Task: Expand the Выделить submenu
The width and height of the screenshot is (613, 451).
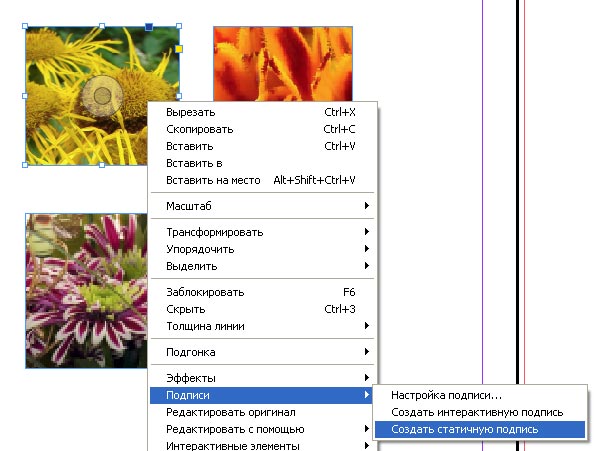Action: point(262,266)
